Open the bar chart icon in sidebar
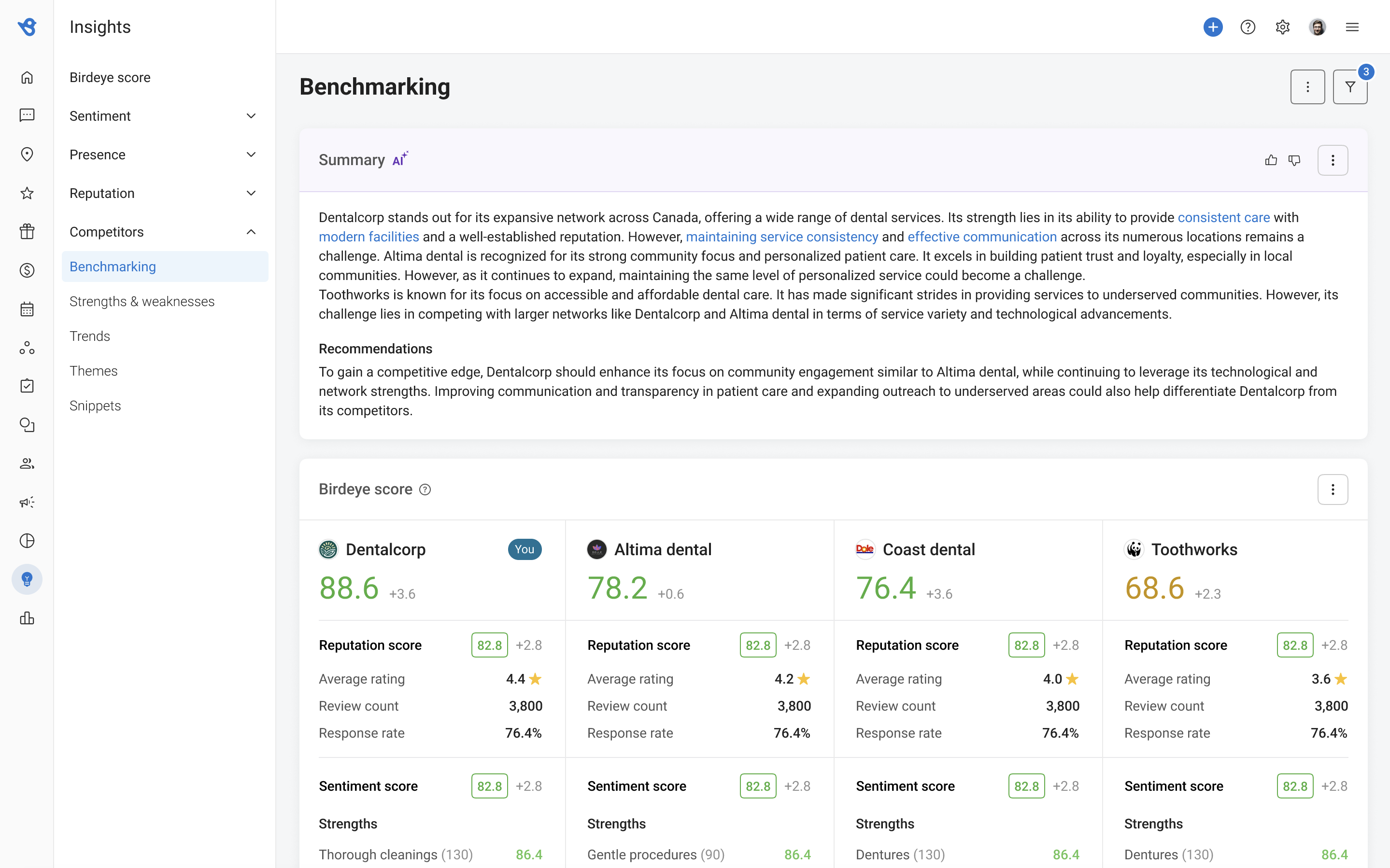1390x868 pixels. click(27, 618)
